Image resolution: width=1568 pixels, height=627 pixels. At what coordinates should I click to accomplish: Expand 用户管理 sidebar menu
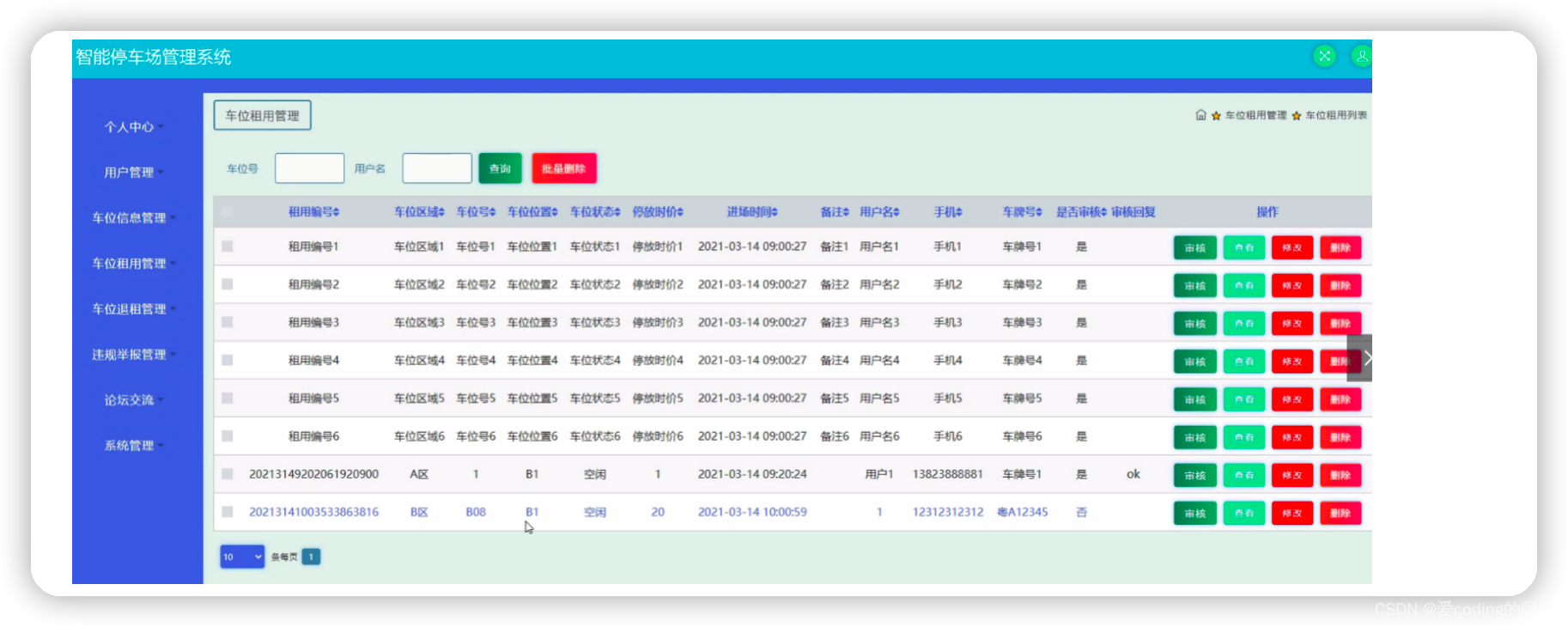[x=133, y=173]
